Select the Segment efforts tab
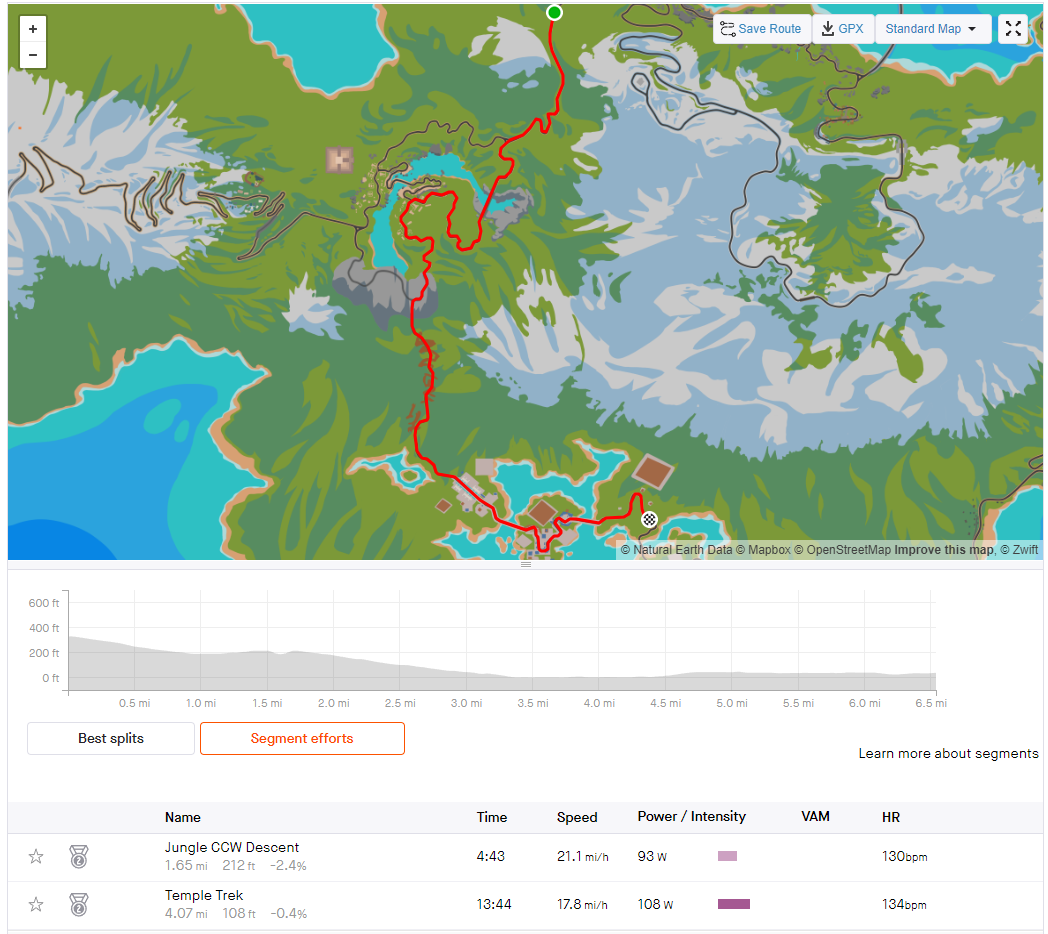The width and height of the screenshot is (1048, 934). click(302, 738)
